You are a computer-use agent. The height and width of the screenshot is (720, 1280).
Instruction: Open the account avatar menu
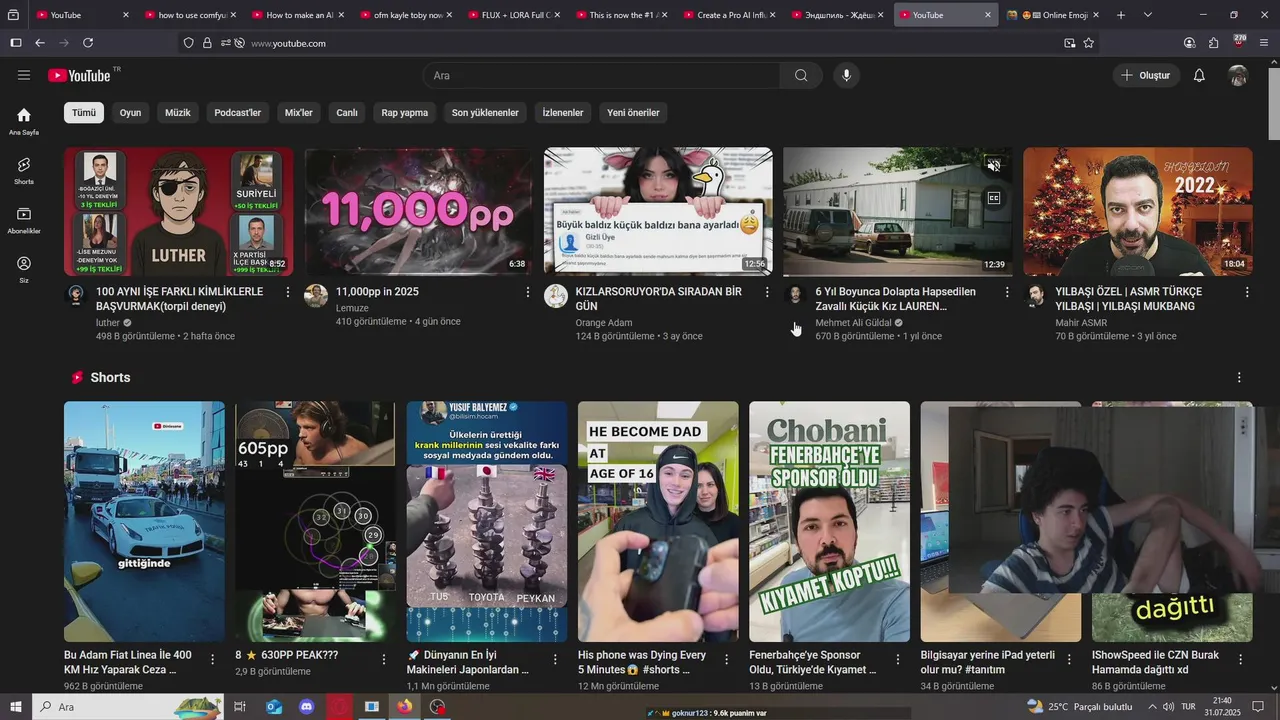[x=1238, y=76]
